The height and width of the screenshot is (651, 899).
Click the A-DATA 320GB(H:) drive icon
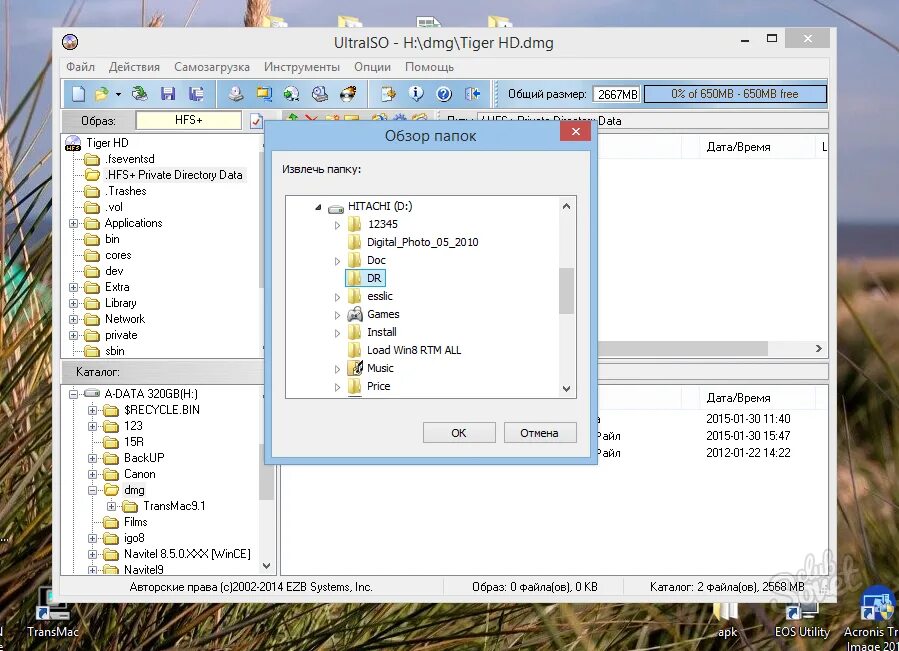pyautogui.click(x=92, y=393)
